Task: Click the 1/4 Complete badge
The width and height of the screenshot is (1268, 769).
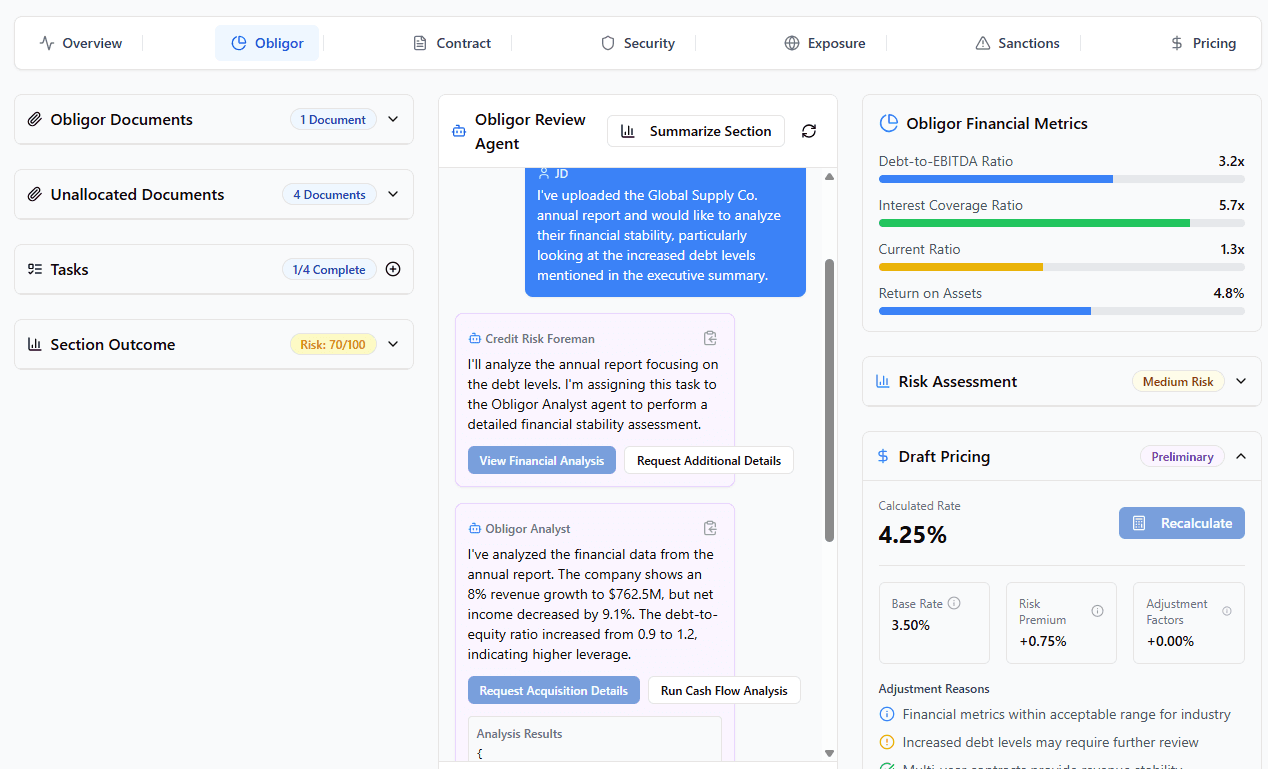Action: click(329, 269)
